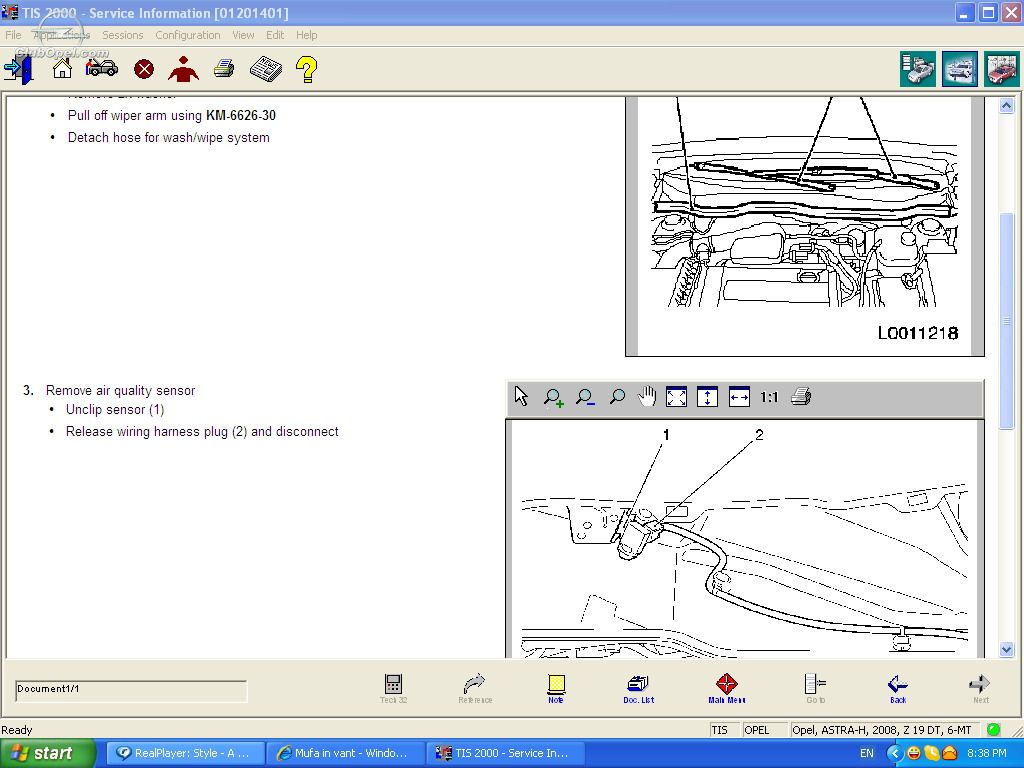1024x768 pixels.
Task: Click the Go to button
Action: pos(815,688)
